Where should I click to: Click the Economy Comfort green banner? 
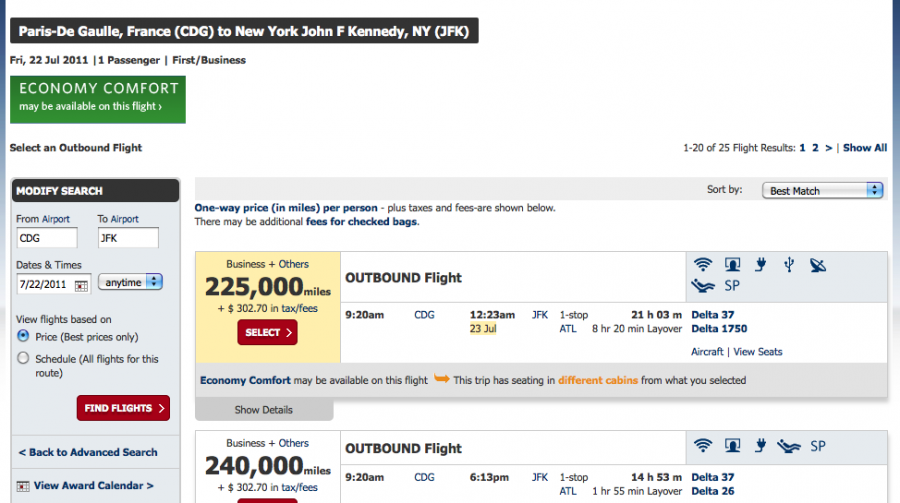coord(98,99)
